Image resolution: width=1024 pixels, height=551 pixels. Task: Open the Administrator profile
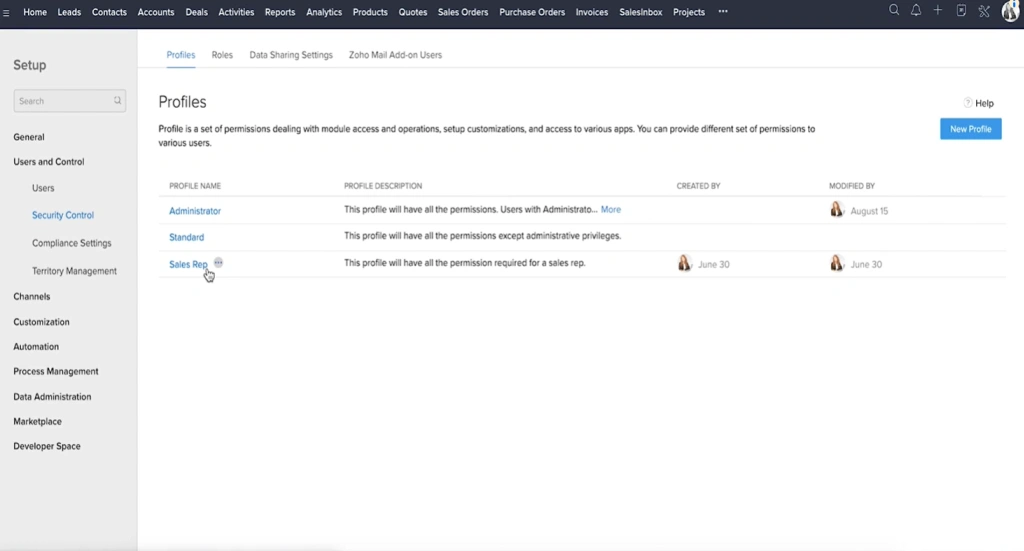tap(195, 211)
